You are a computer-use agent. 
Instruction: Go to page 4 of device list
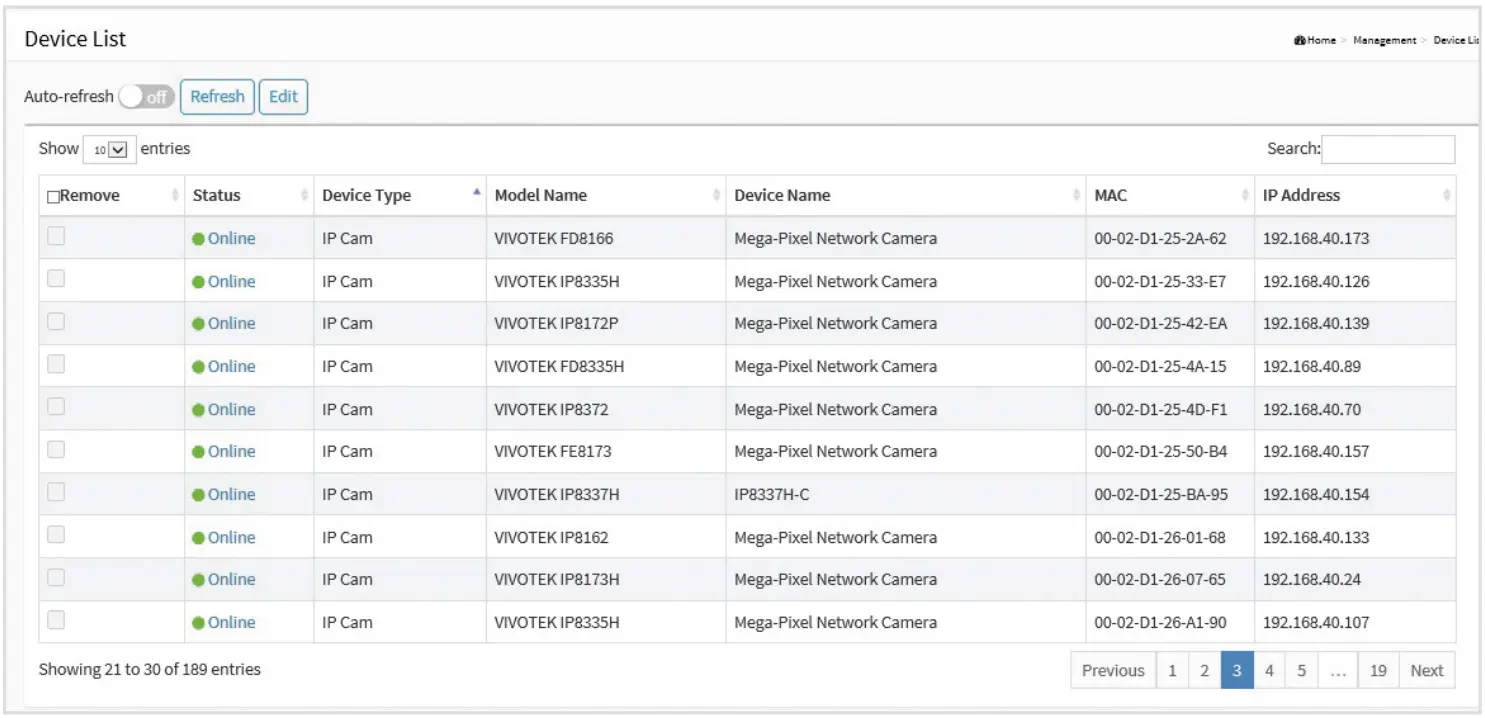pyautogui.click(x=1269, y=671)
